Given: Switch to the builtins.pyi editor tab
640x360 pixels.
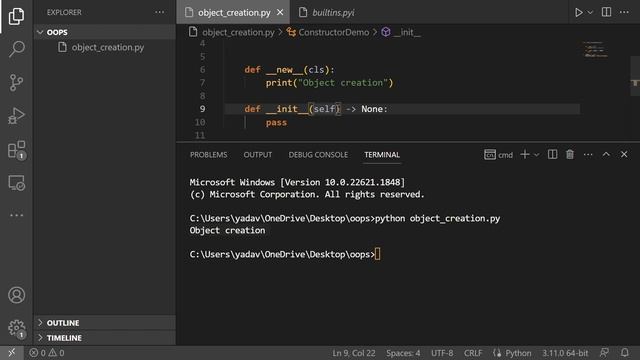Looking at the screenshot, I should pyautogui.click(x=327, y=13).
